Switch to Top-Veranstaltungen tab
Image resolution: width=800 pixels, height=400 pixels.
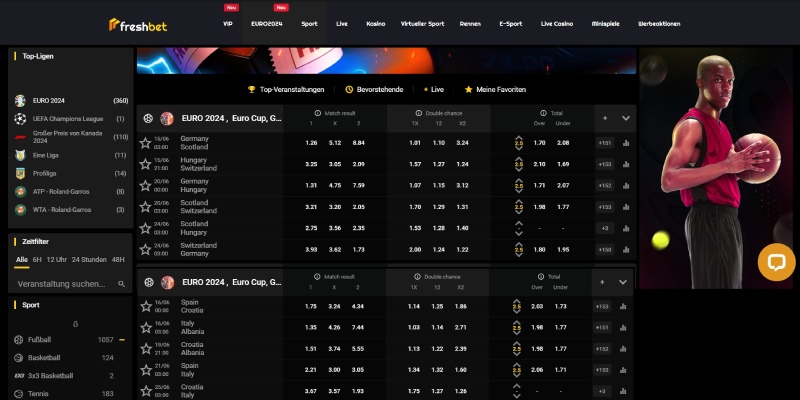[286, 89]
